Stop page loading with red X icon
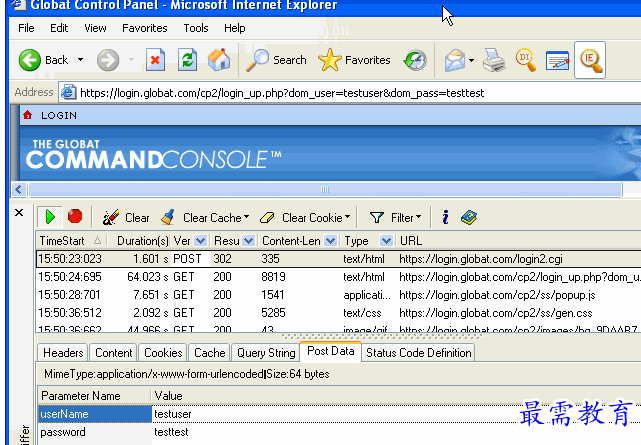Viewport: 641px width, 445px height. click(x=155, y=60)
